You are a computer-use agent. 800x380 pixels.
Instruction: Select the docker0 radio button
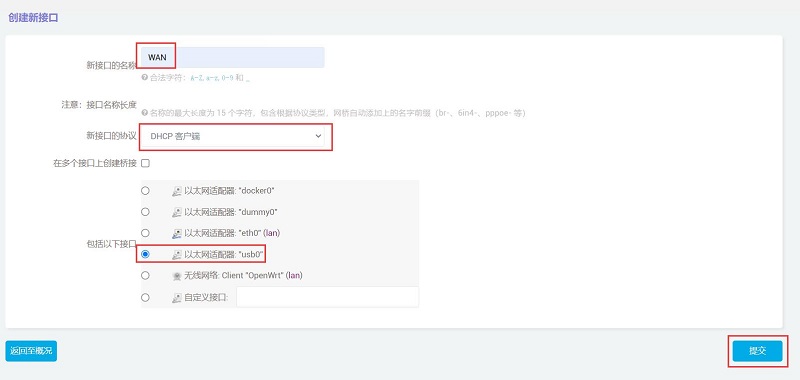[145, 191]
